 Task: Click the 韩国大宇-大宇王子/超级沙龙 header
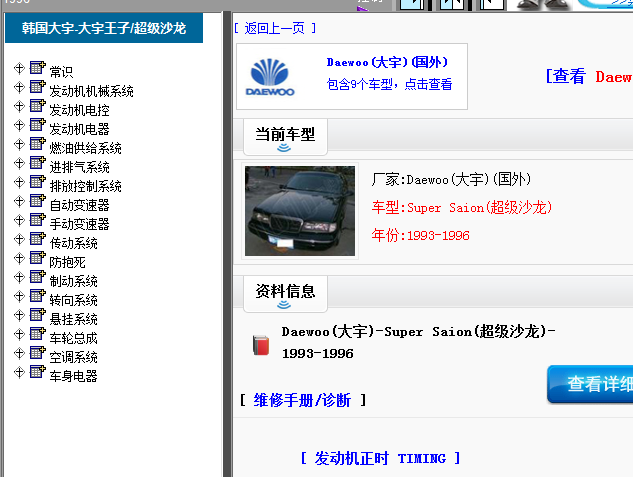pos(104,28)
